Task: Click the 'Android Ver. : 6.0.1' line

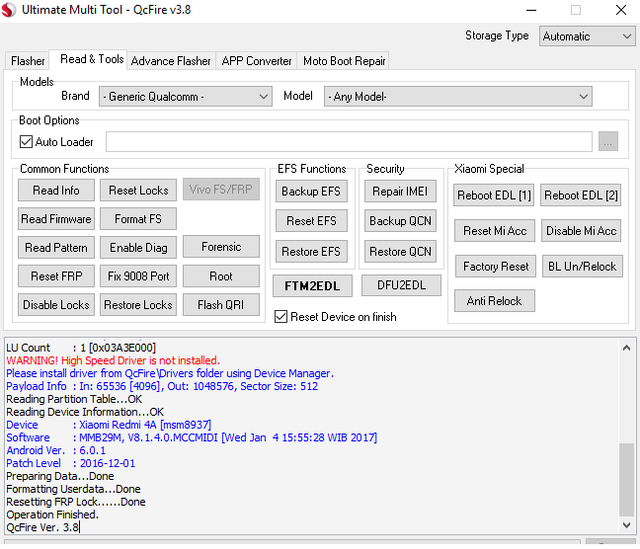Action: tap(56, 450)
